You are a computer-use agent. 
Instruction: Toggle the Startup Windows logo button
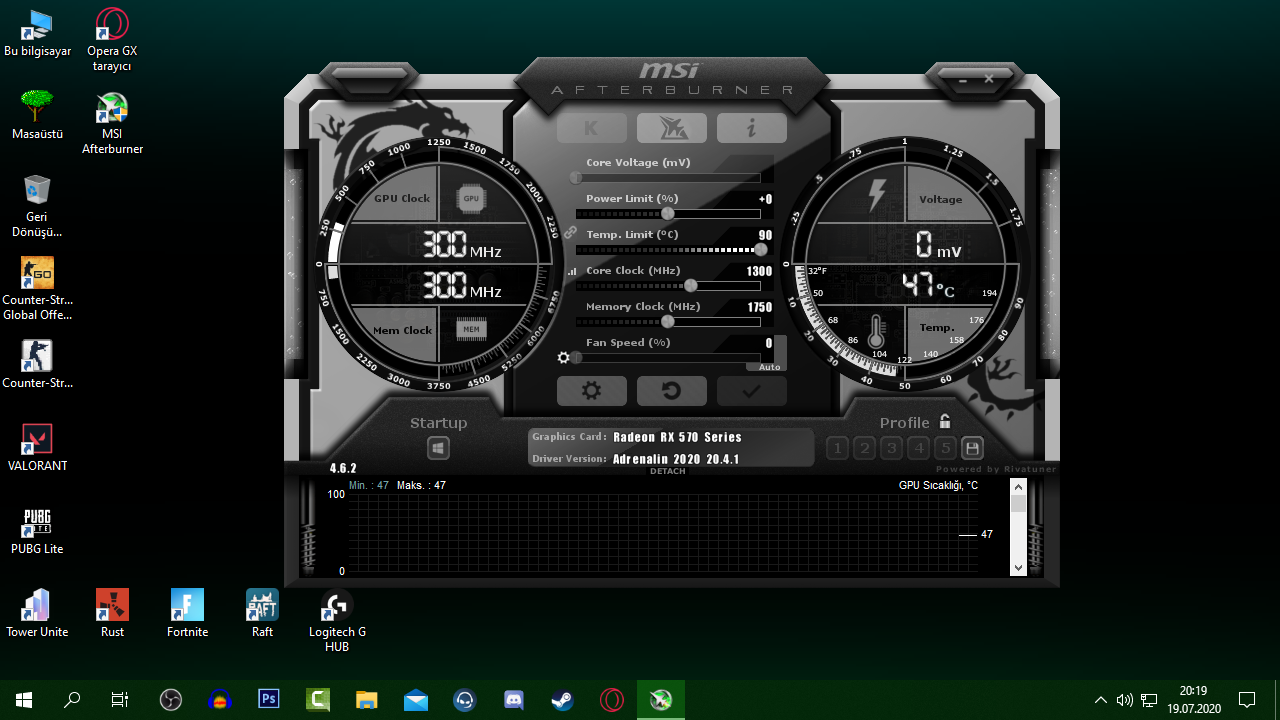pos(438,448)
